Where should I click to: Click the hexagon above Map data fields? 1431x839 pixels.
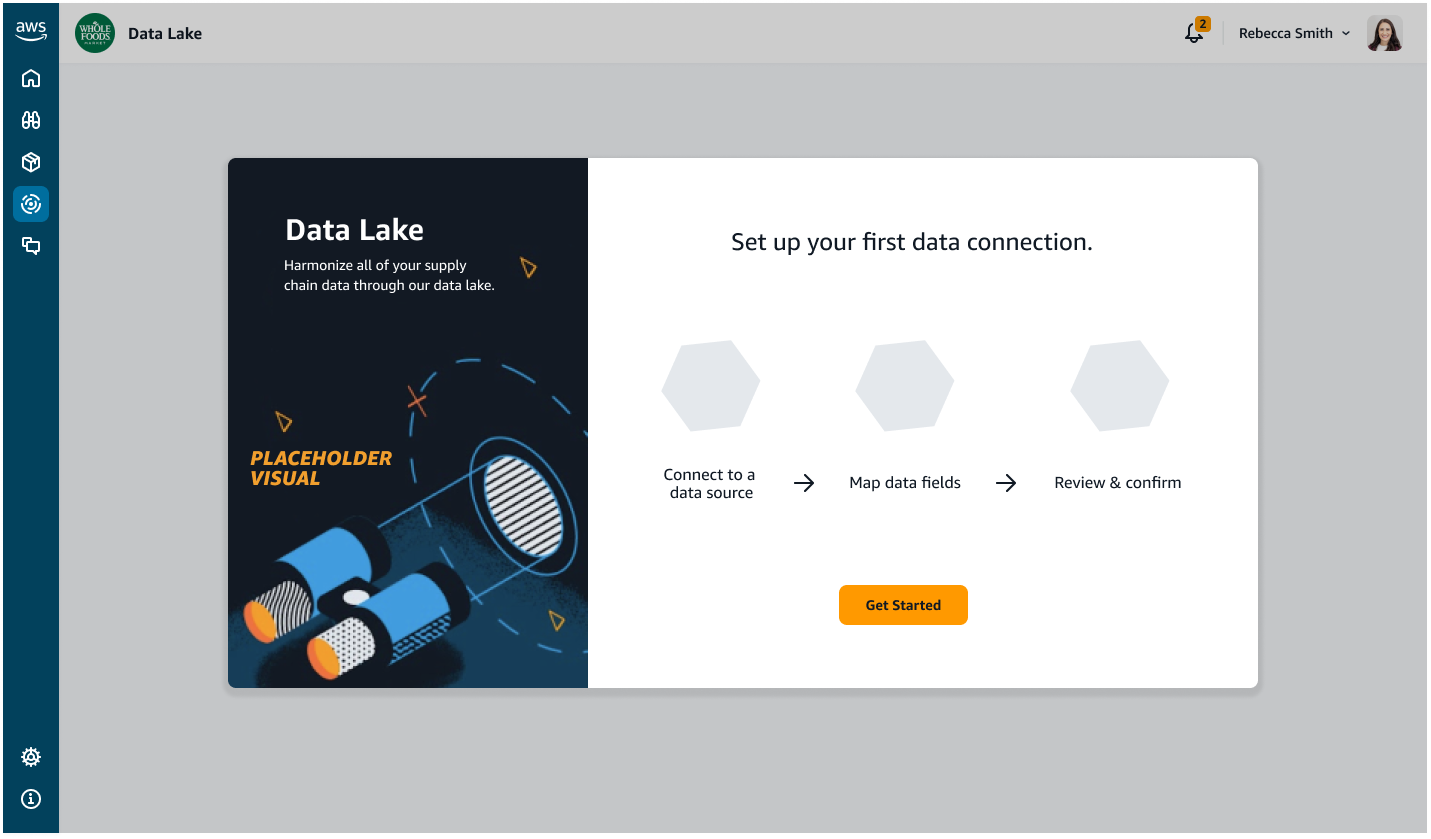coord(905,386)
